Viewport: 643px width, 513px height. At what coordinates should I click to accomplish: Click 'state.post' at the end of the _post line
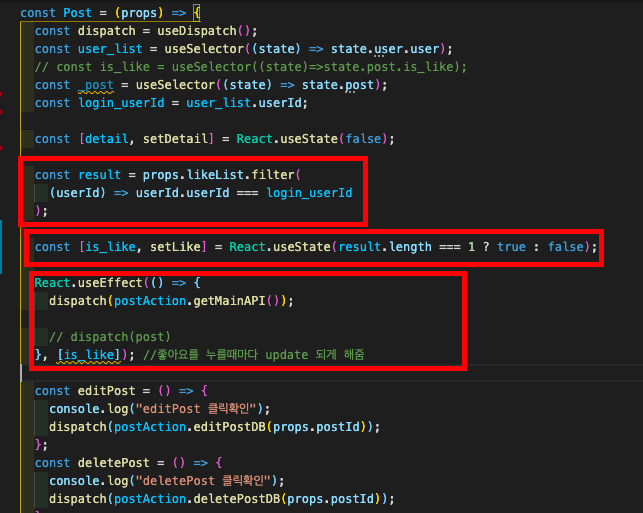pyautogui.click(x=338, y=85)
